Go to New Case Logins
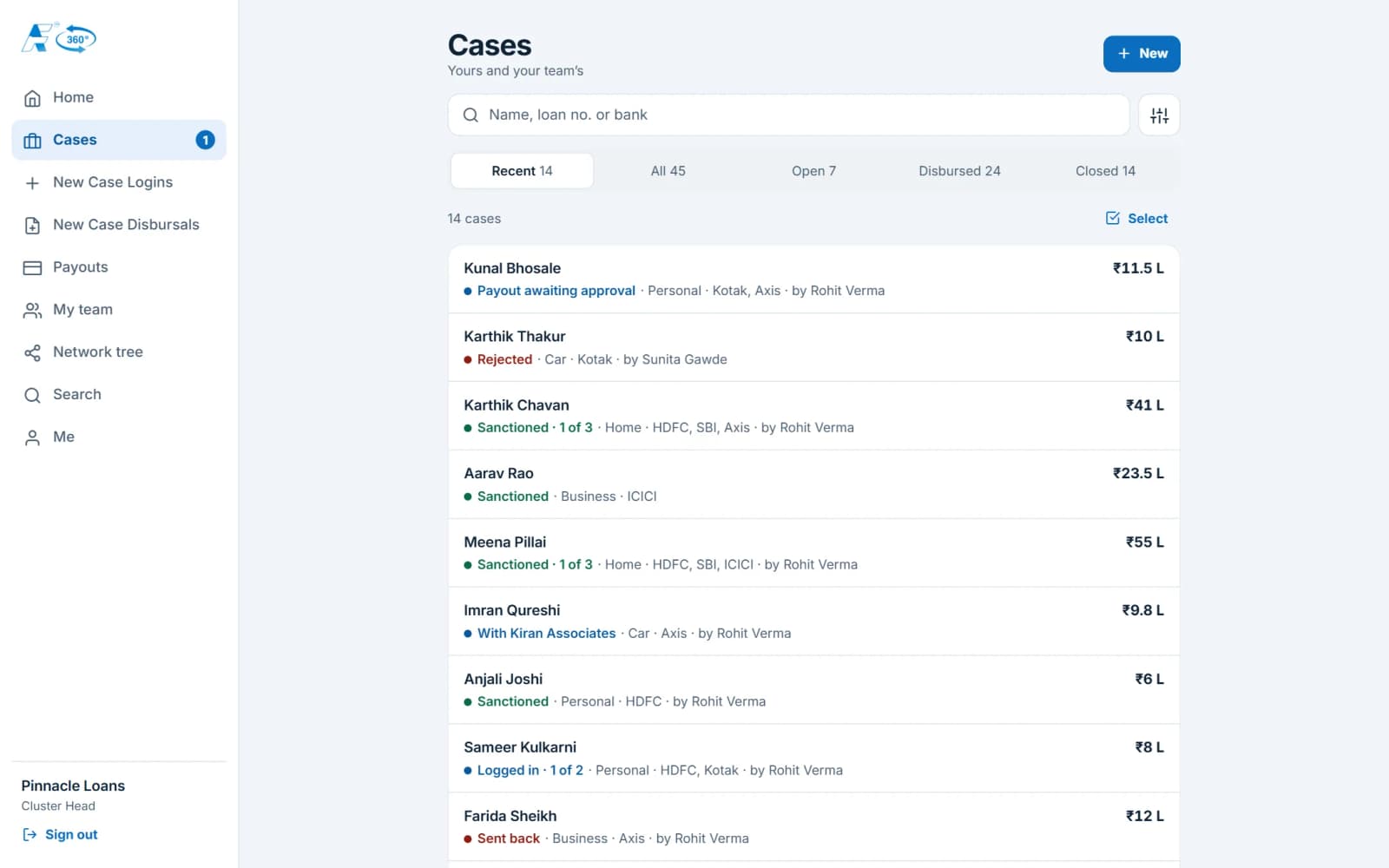The image size is (1389, 868). [x=119, y=182]
